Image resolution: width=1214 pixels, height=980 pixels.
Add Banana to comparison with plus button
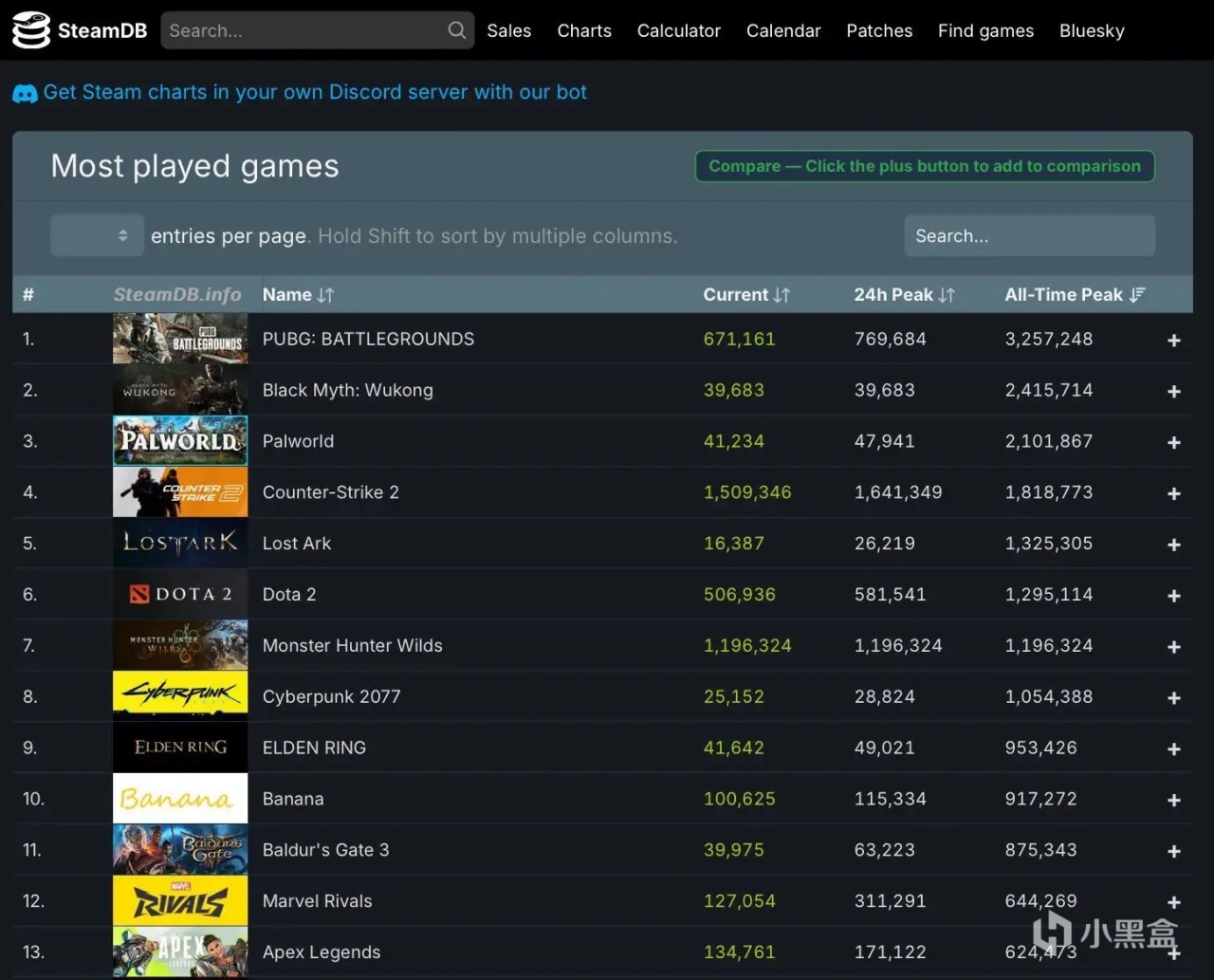tap(1173, 801)
